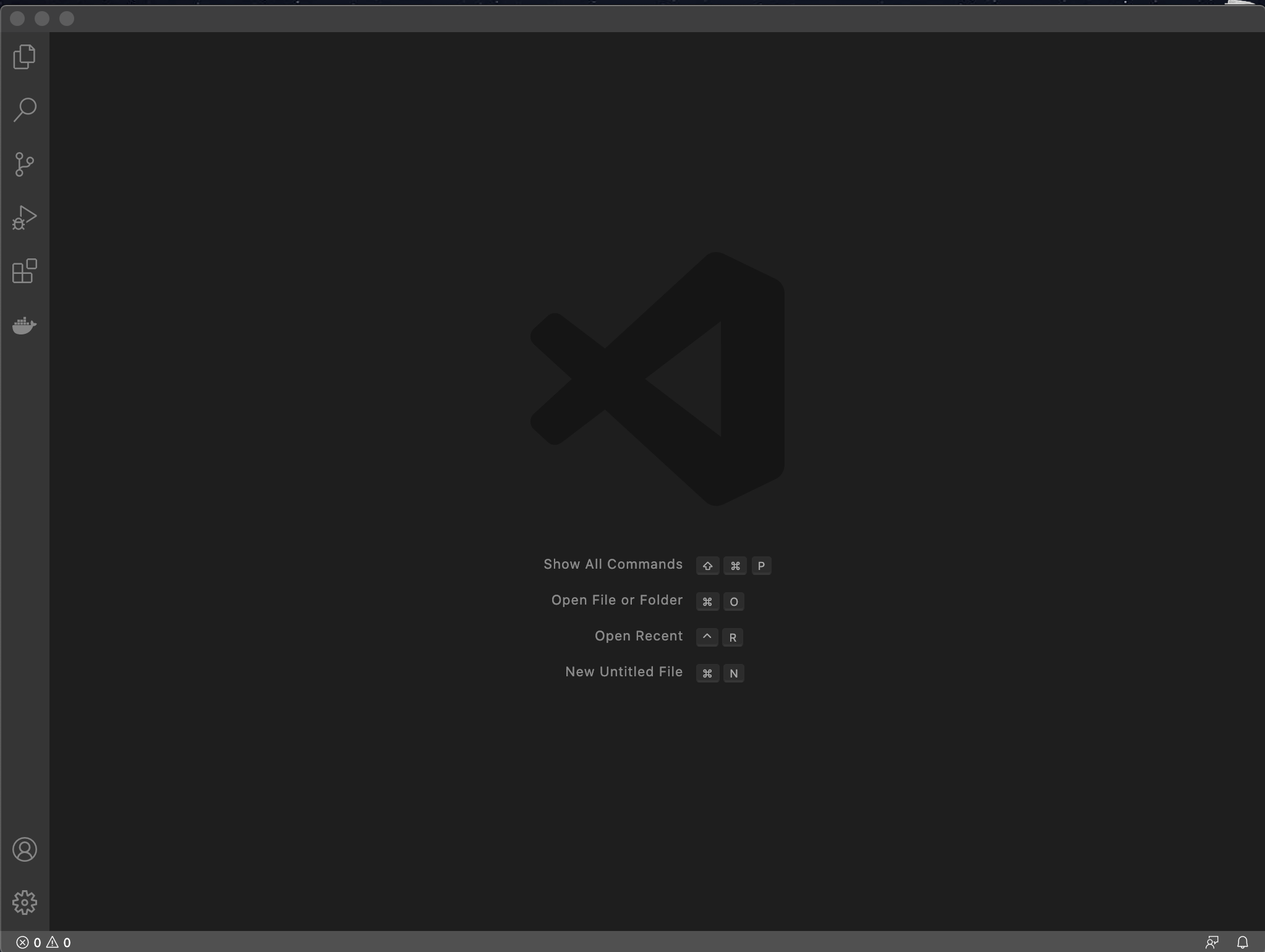Open the Source Control view
The height and width of the screenshot is (952, 1265).
(25, 164)
